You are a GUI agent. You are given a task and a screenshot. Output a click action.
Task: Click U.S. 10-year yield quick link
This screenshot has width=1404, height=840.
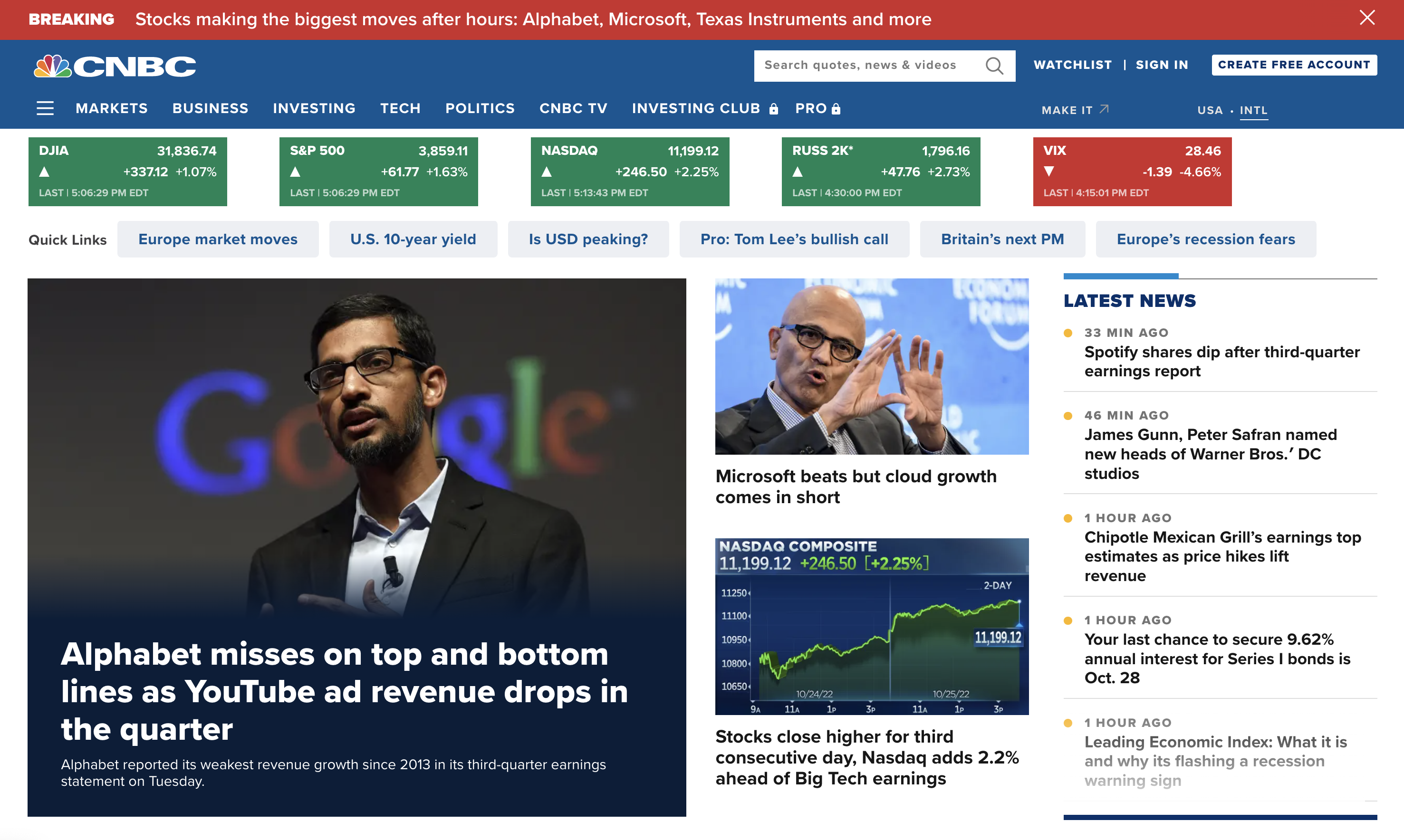414,239
